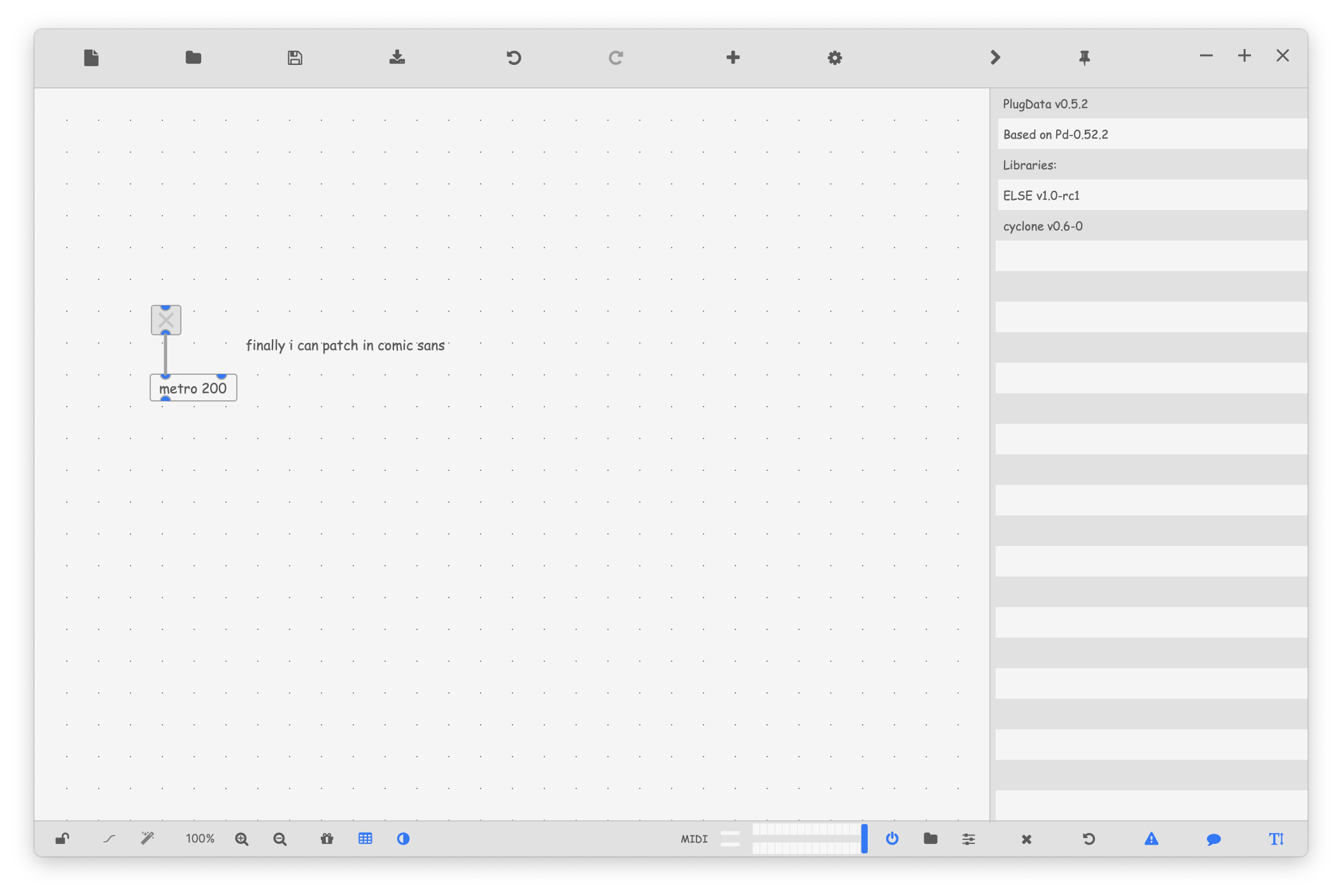Open a patch with the folder icon
Viewport: 1342px width, 896px height.
point(193,57)
